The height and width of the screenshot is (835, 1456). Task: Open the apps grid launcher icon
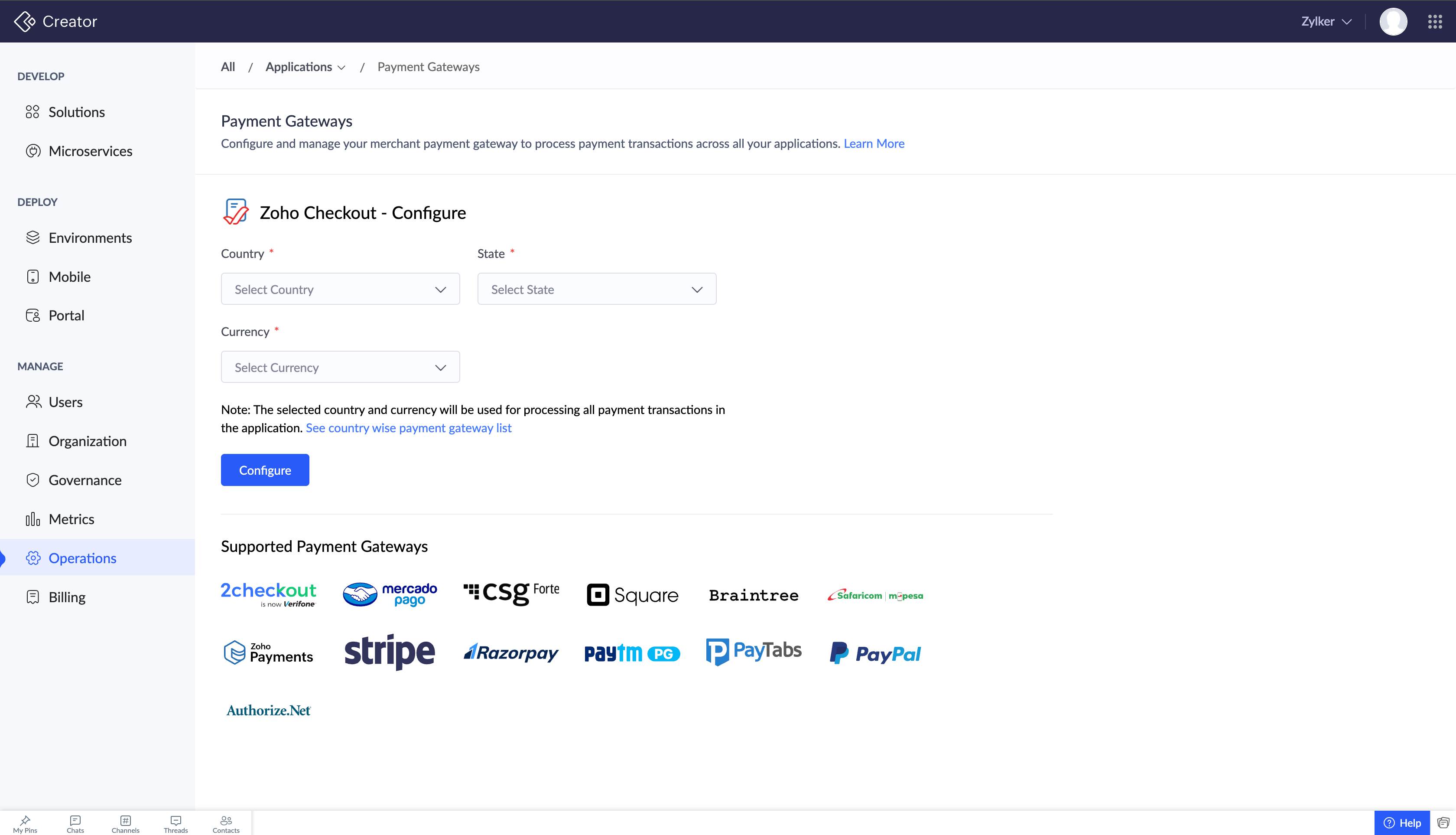tap(1435, 21)
